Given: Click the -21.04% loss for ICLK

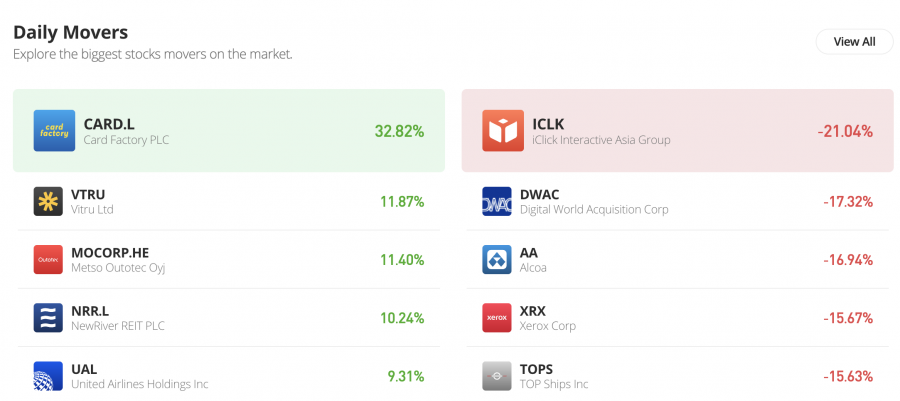Looking at the screenshot, I should [x=844, y=131].
